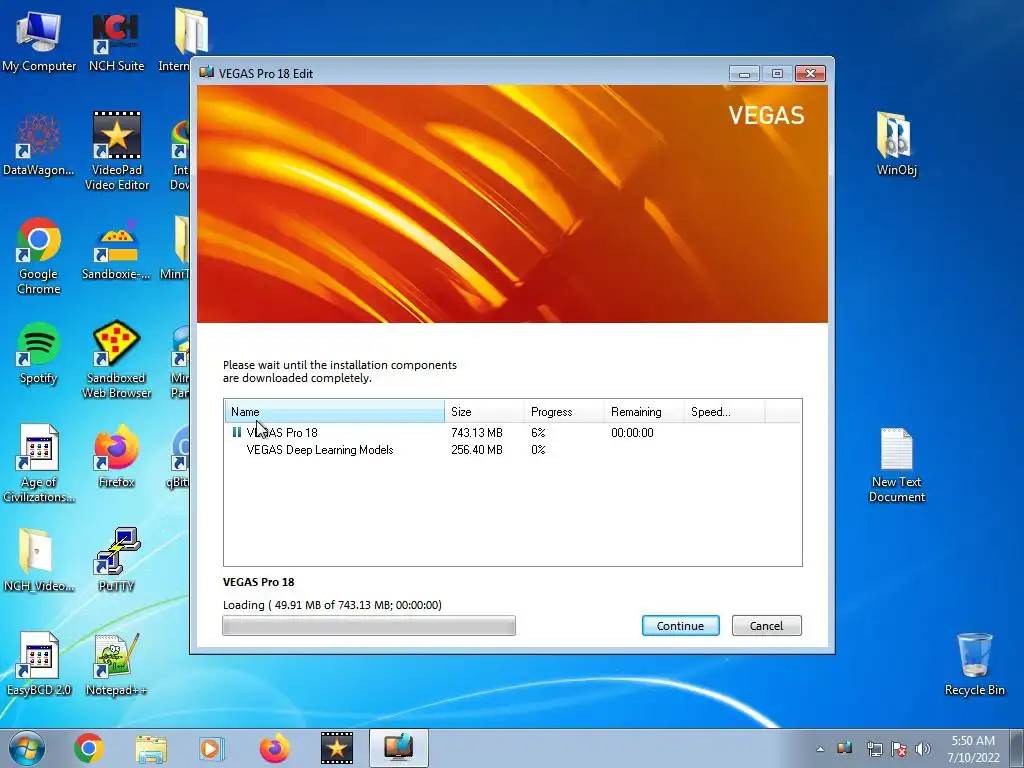This screenshot has height=768, width=1024.
Task: Select VideoPad Video Editor desktop icon
Action: (117, 152)
